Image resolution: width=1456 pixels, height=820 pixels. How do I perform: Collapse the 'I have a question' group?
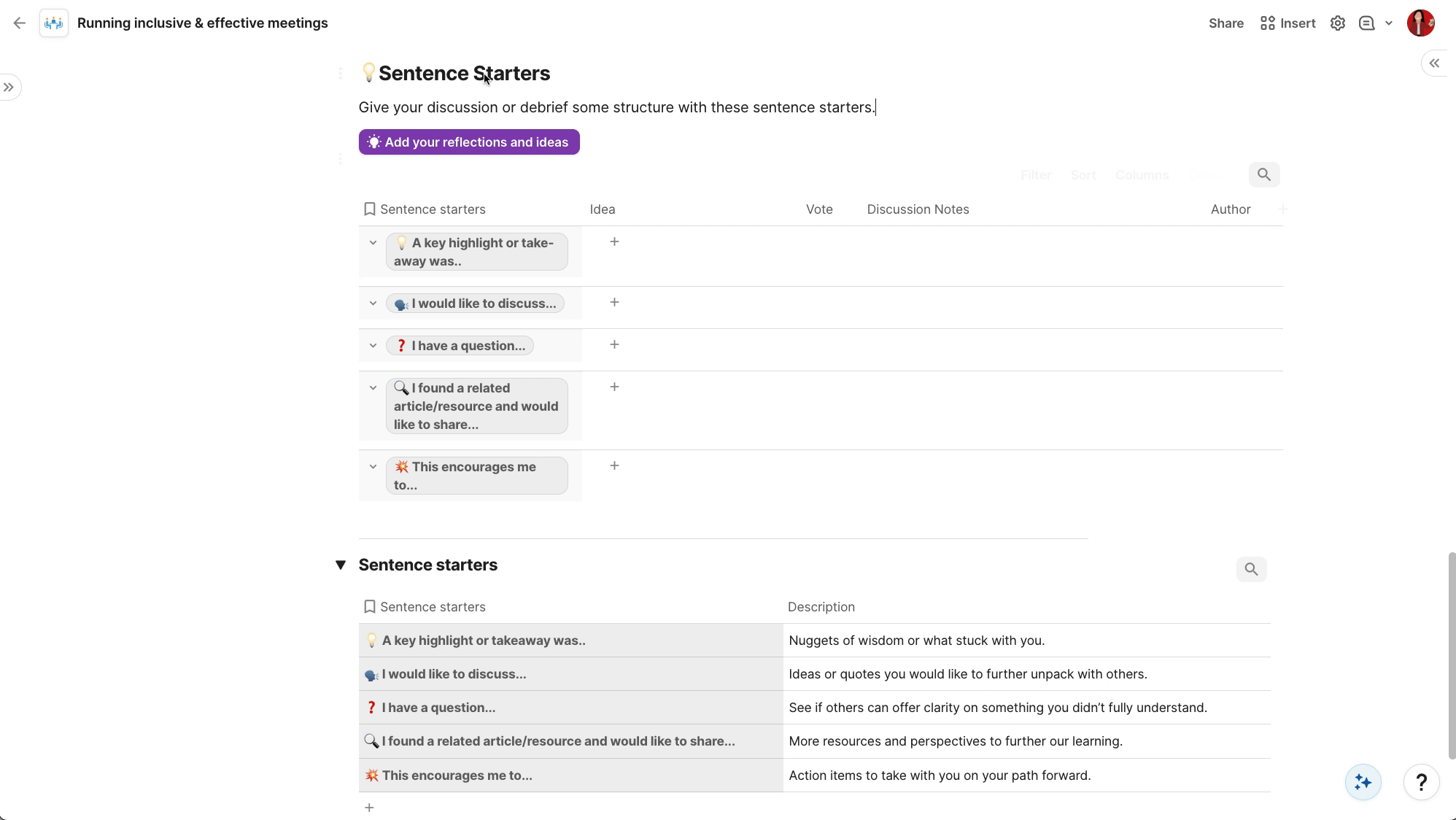coord(373,346)
